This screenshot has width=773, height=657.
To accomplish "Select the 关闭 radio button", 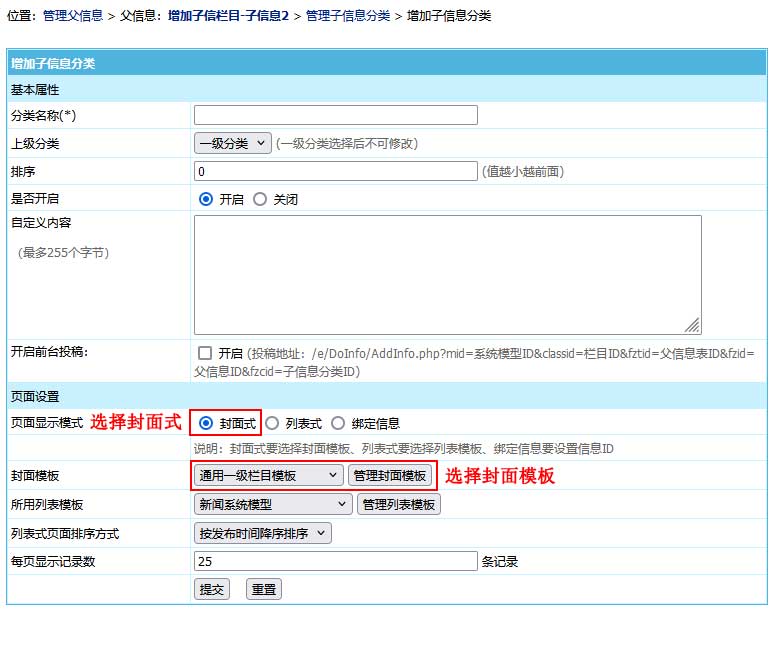I will click(261, 199).
